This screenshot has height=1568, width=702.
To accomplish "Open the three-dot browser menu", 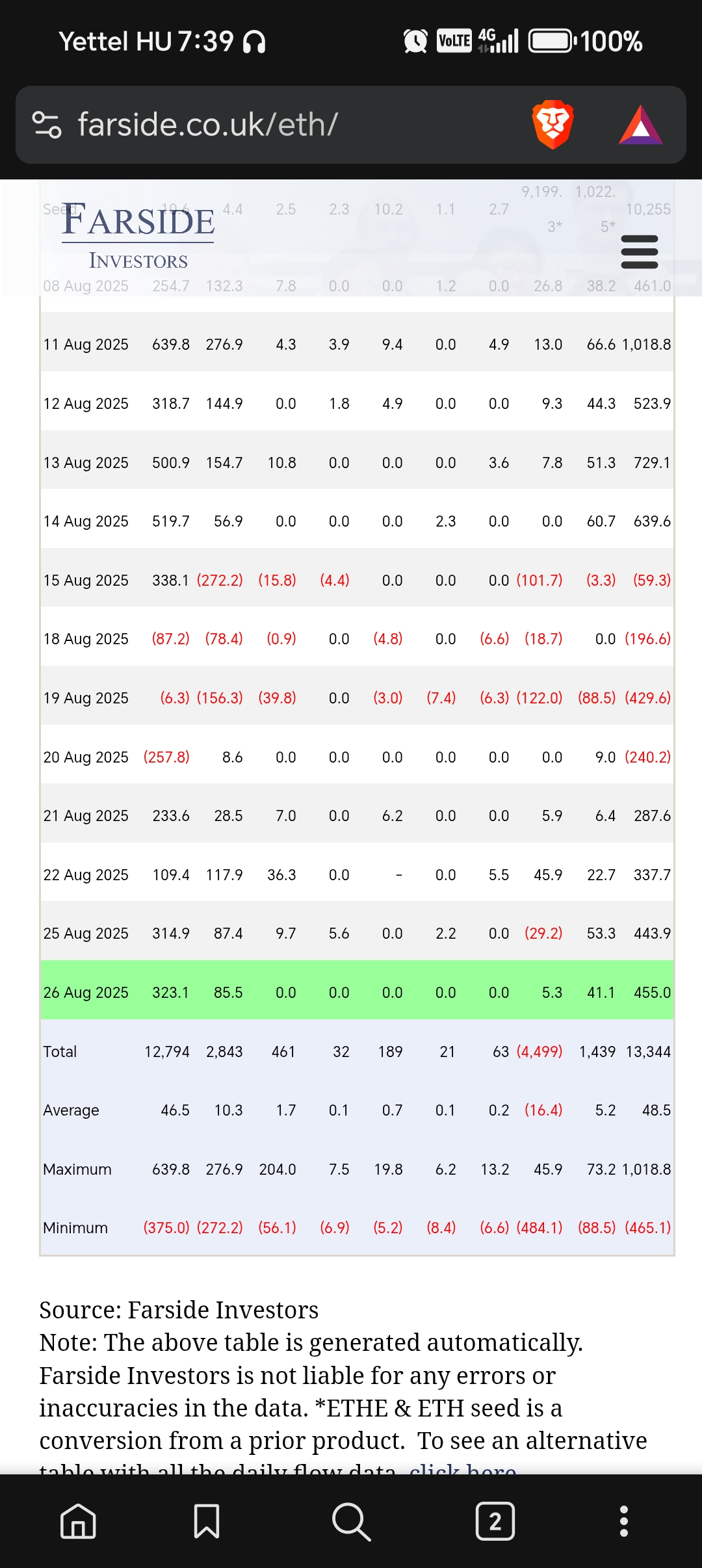I will [x=624, y=1521].
